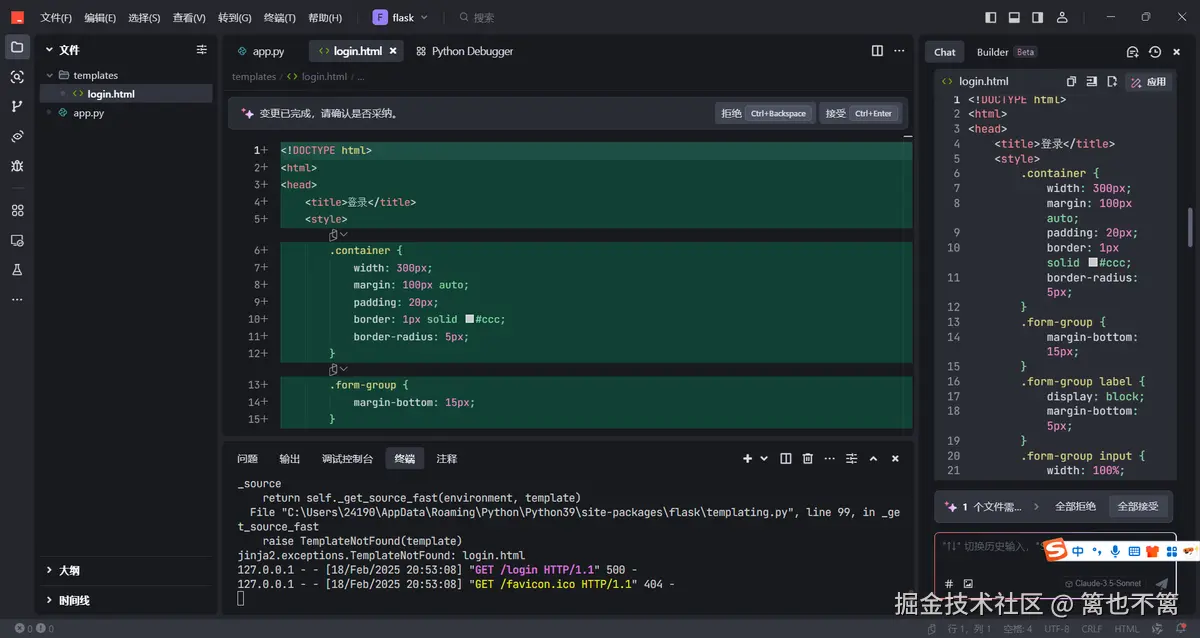This screenshot has height=638, width=1200.
Task: Open the 终端(T) menu
Action: click(x=279, y=18)
